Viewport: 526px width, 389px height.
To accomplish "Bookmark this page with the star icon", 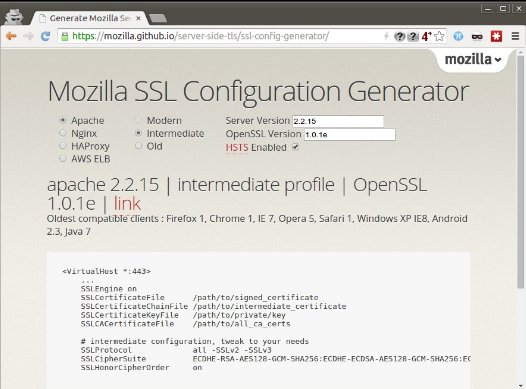I will [x=439, y=36].
